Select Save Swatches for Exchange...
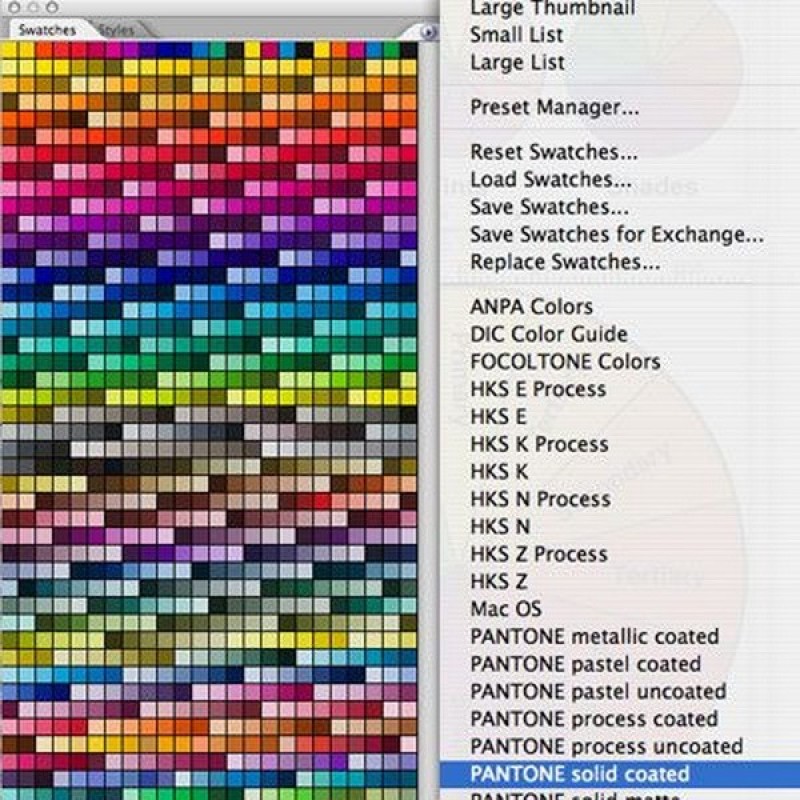Image resolution: width=800 pixels, height=800 pixels. 617,235
